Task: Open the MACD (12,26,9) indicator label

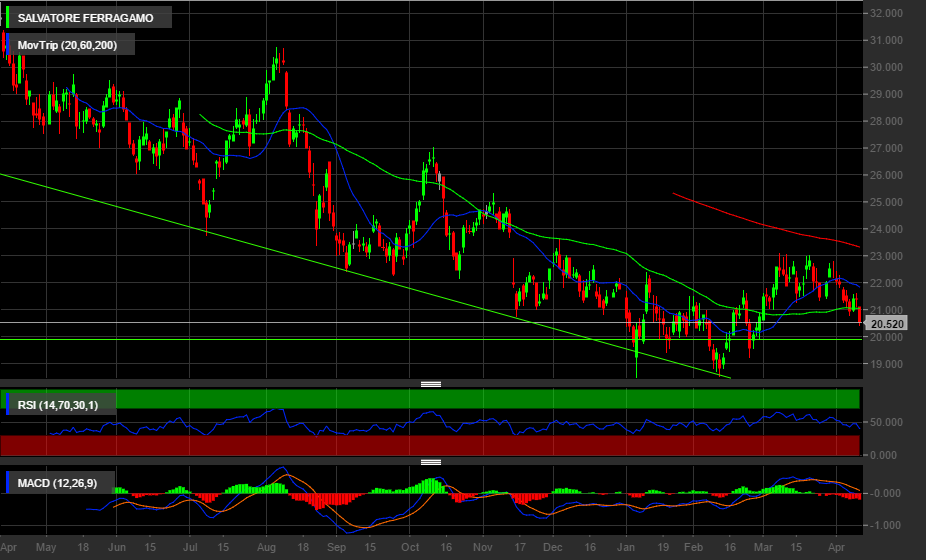Action: [x=58, y=485]
